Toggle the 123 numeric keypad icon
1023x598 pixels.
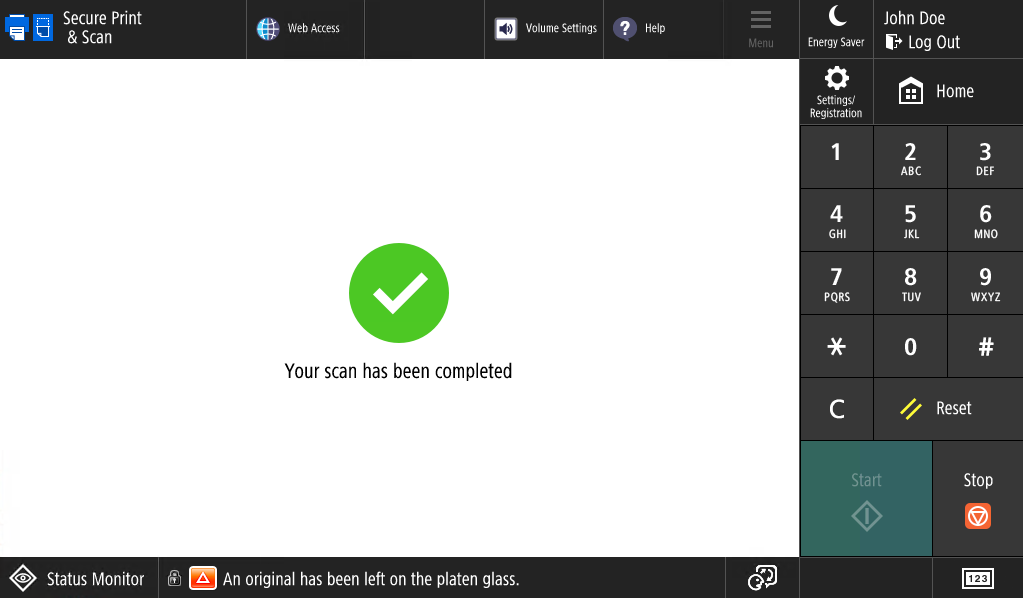point(977,578)
